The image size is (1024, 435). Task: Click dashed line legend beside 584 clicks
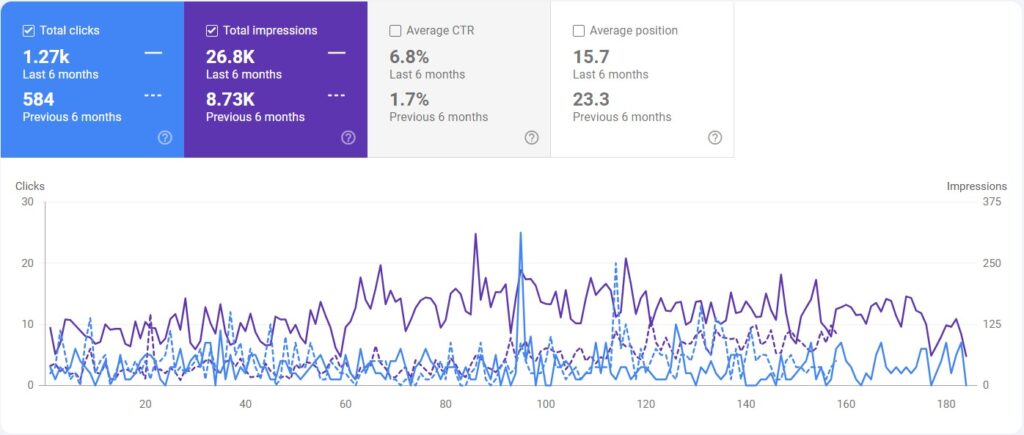153,96
